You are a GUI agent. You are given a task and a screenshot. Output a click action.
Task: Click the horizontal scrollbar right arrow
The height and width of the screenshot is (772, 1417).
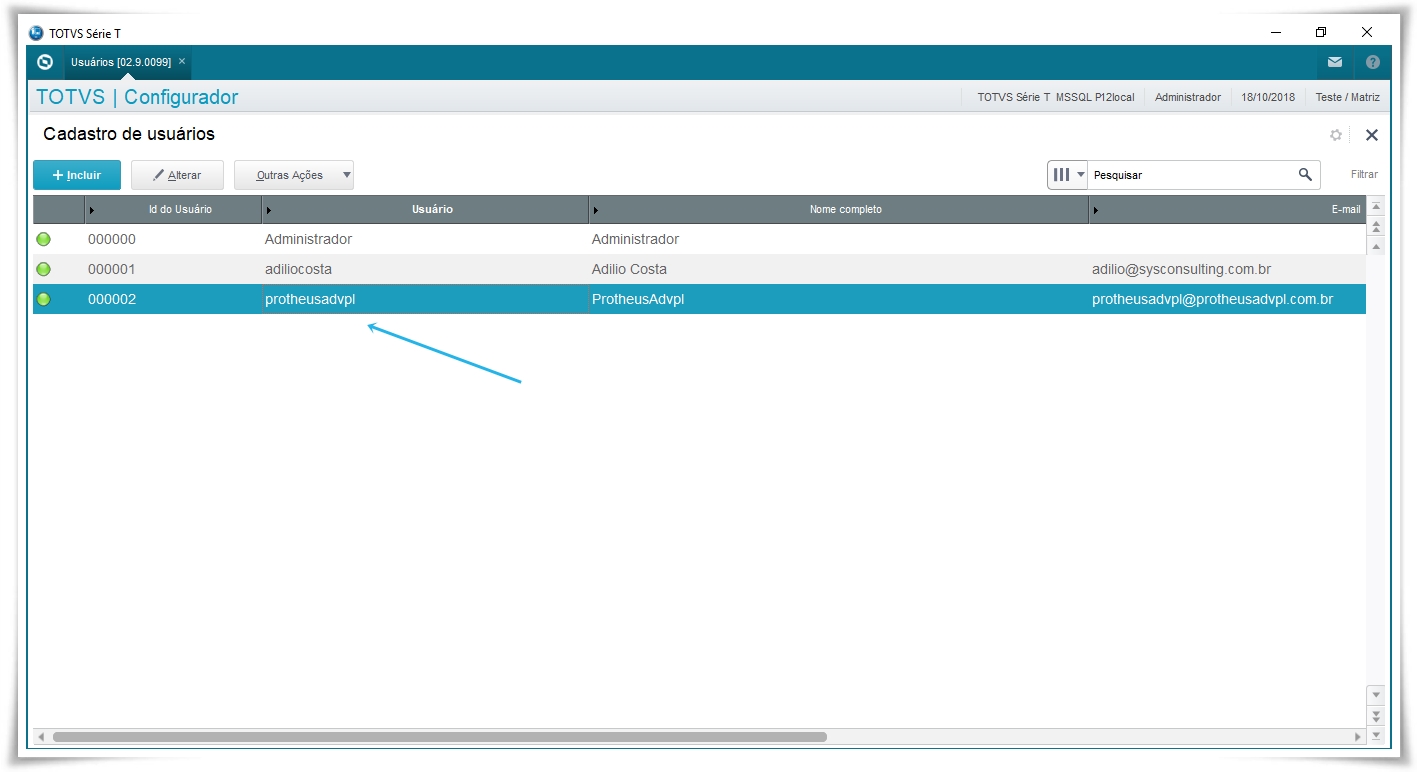[x=1358, y=737]
